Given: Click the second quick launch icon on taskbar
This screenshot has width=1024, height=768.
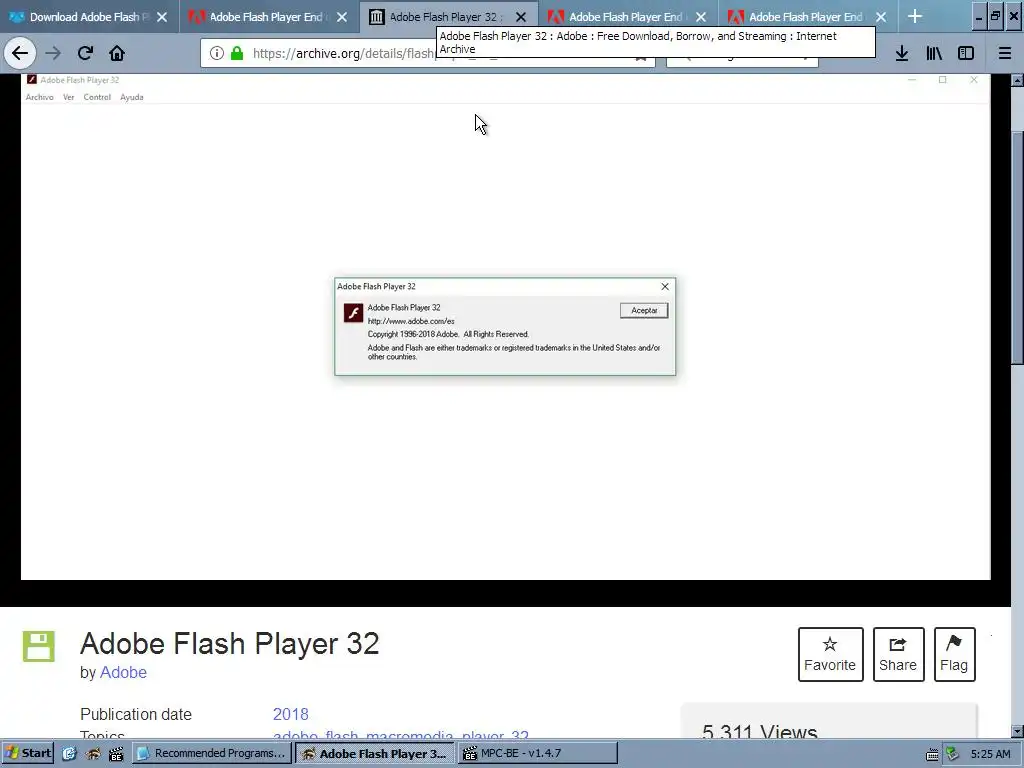Looking at the screenshot, I should tap(93, 754).
